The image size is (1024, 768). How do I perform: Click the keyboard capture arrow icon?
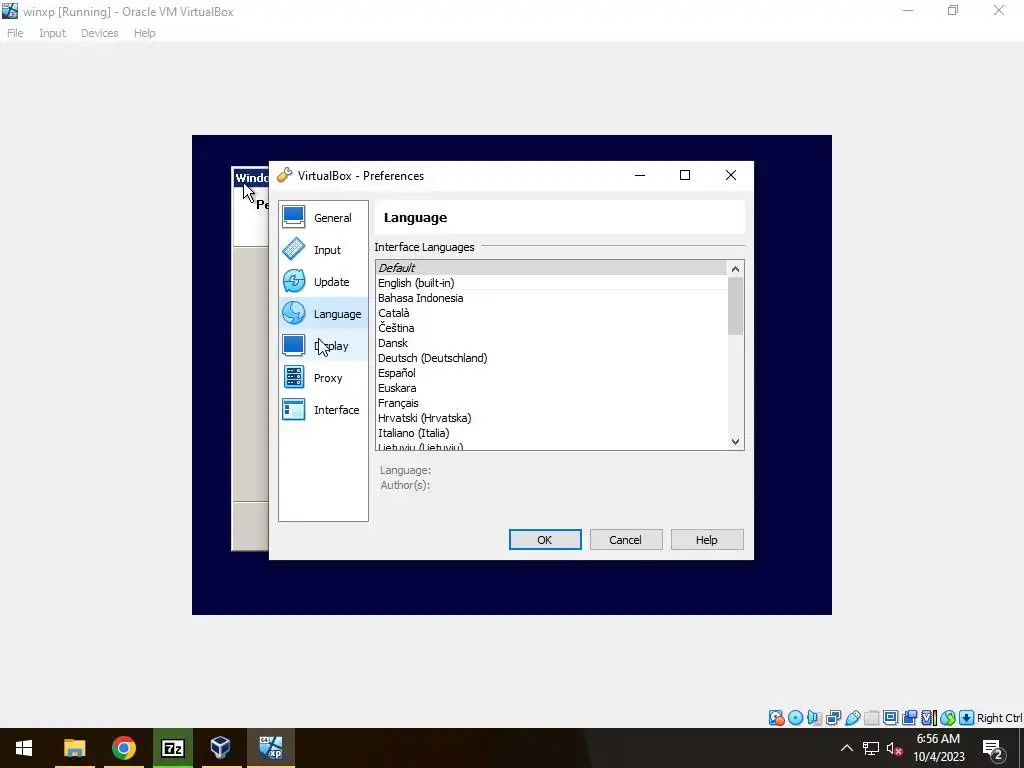[x=967, y=718]
